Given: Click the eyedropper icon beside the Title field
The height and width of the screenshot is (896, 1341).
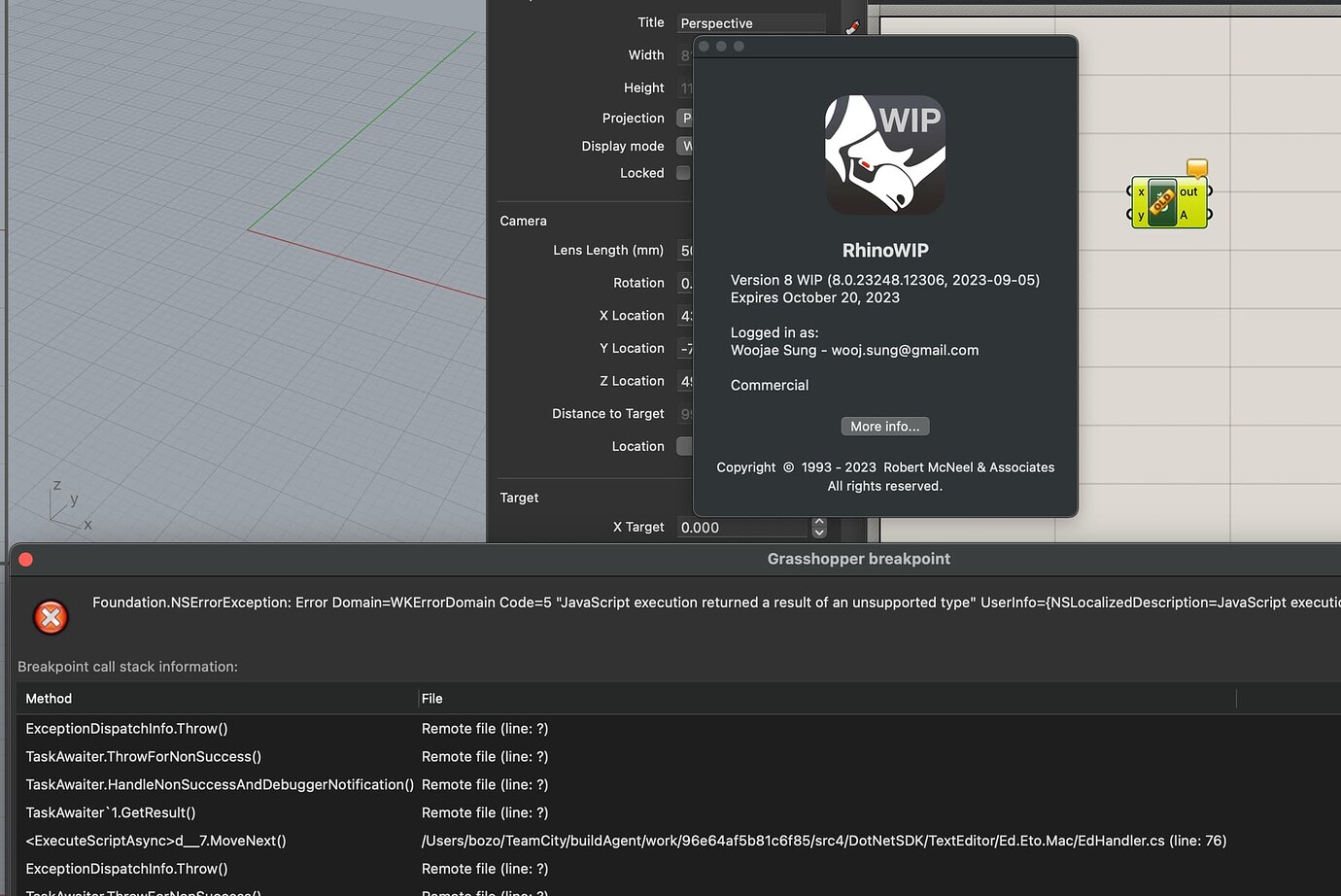Looking at the screenshot, I should tap(852, 26).
